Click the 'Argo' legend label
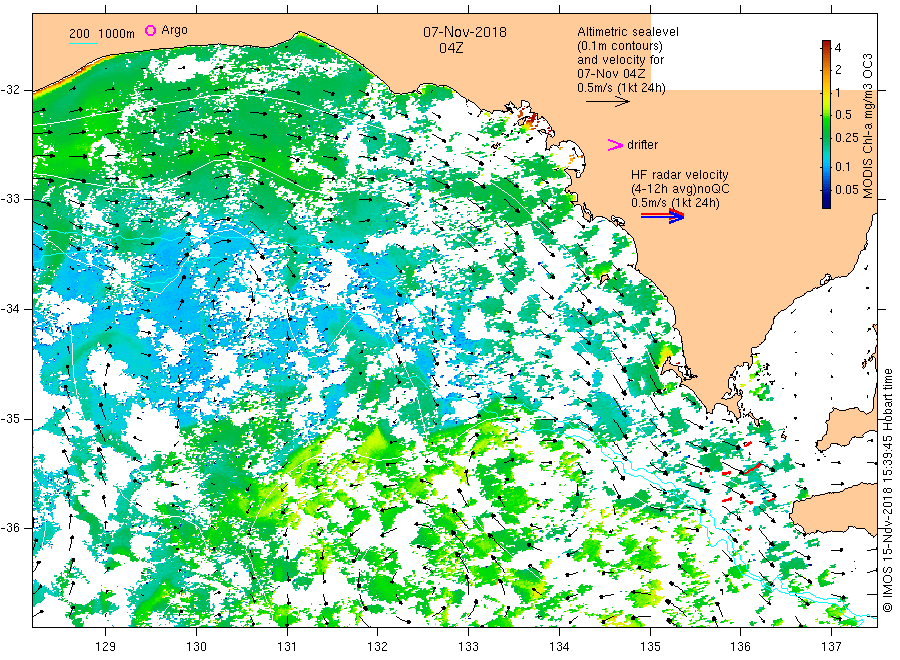The image size is (900, 660). pyautogui.click(x=174, y=30)
